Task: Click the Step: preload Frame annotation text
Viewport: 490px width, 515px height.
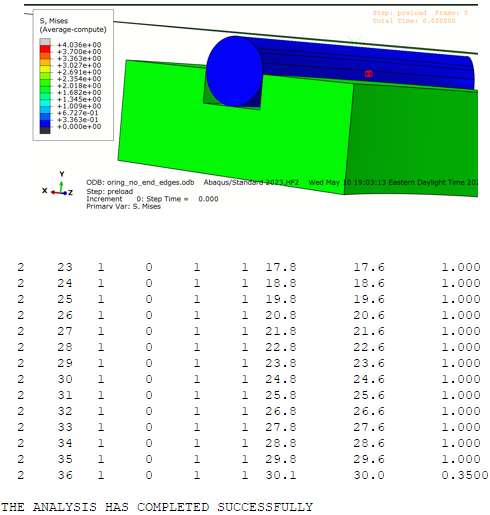Action: [420, 13]
